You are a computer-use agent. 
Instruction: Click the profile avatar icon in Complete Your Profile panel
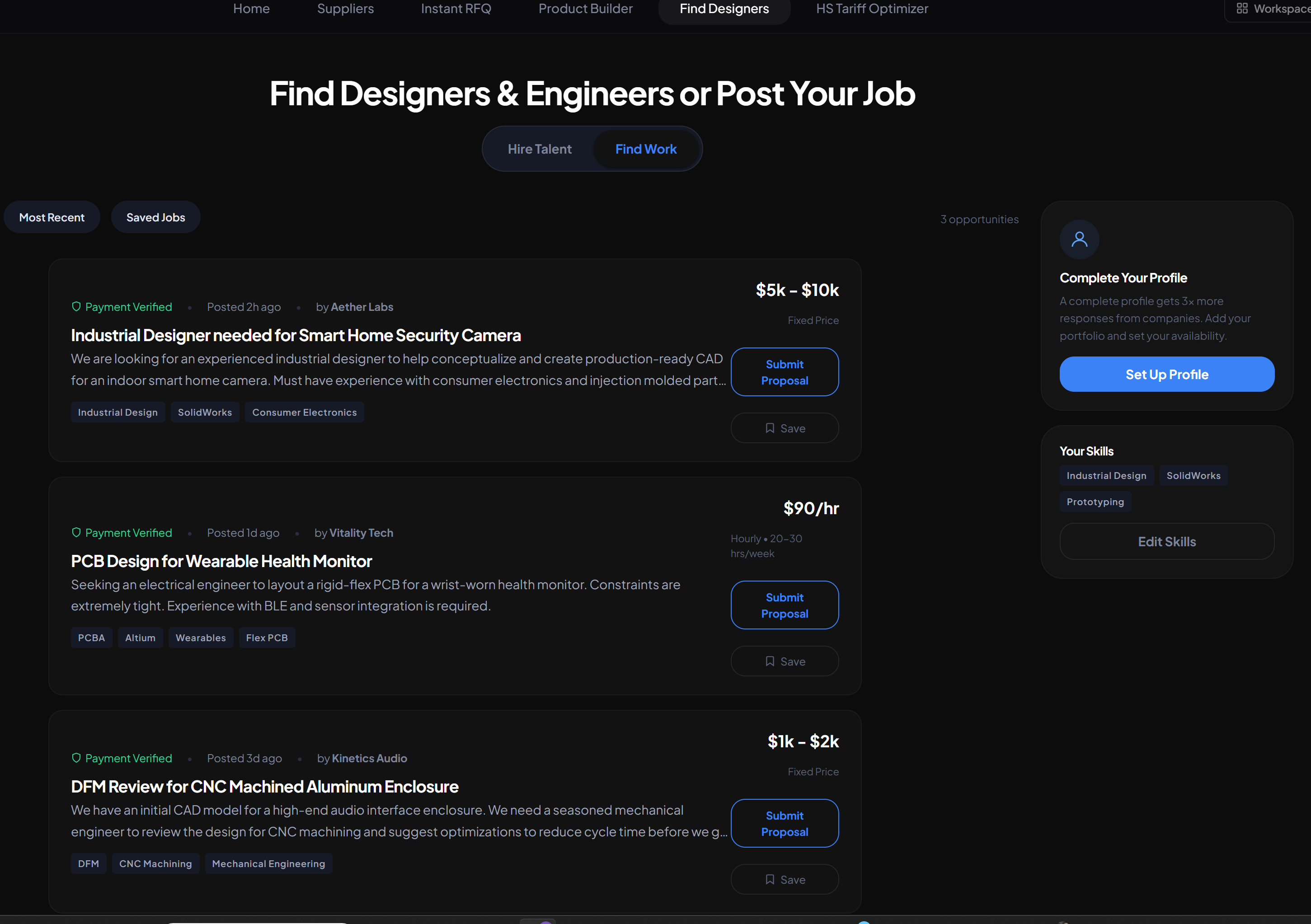[1079, 239]
